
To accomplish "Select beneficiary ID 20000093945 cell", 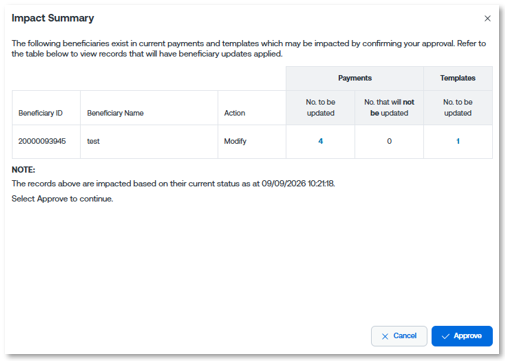I will point(46,141).
